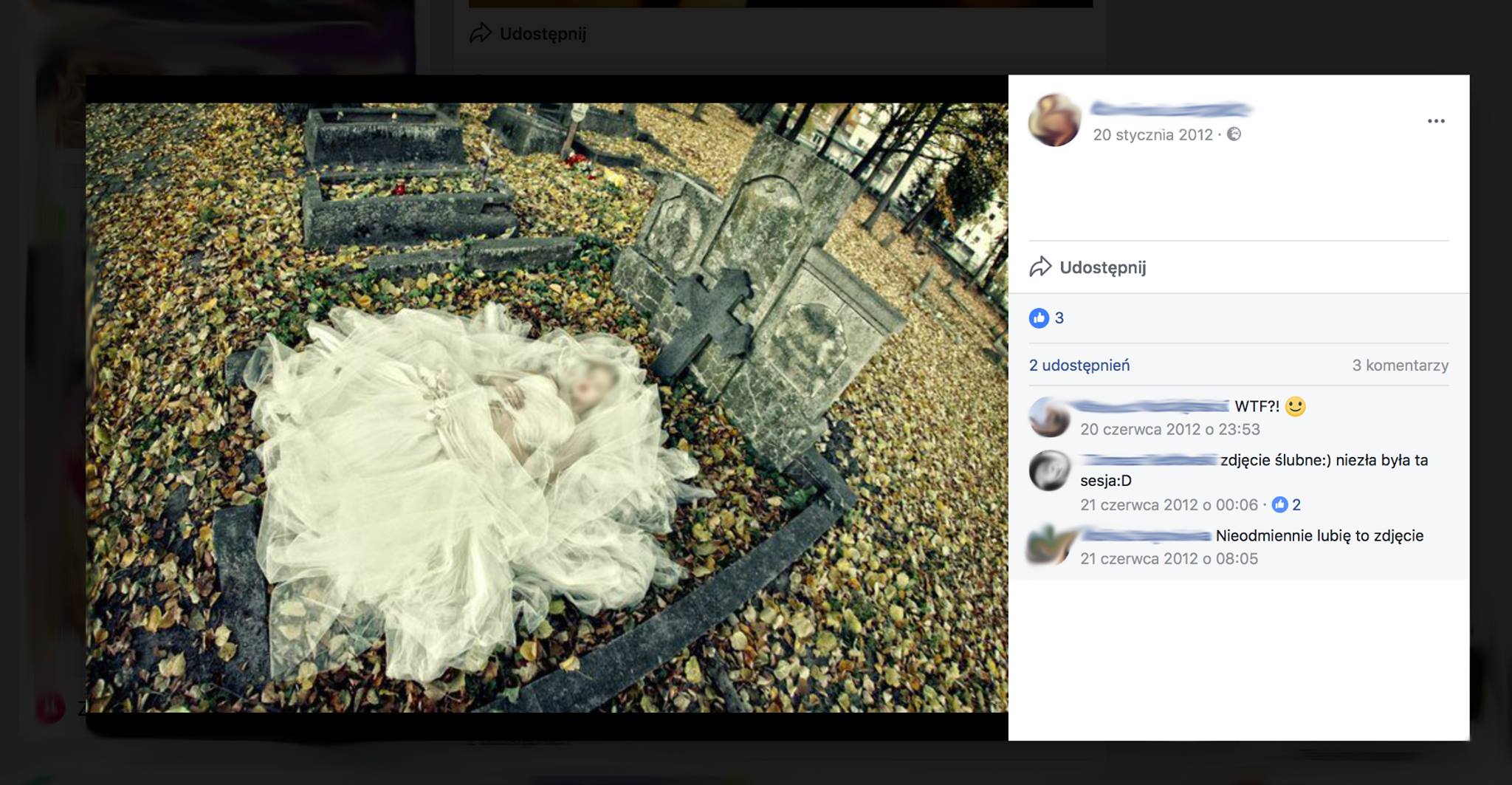Screen dimensions: 1512x785
Task: Click the blue thumbs-up reaction icon above the comments
Action: coord(1039,318)
